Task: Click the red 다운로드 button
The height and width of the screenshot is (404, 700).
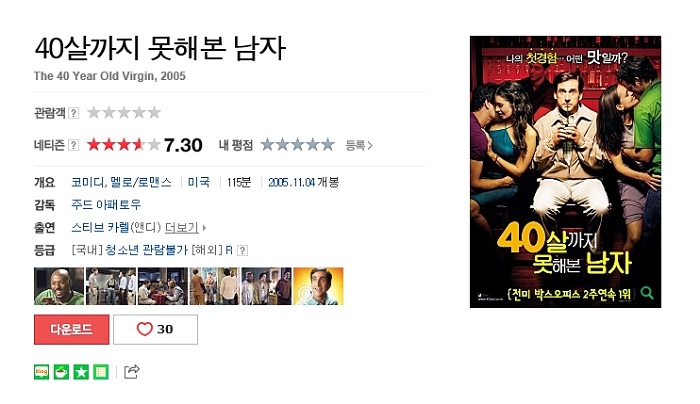Action: (x=71, y=329)
